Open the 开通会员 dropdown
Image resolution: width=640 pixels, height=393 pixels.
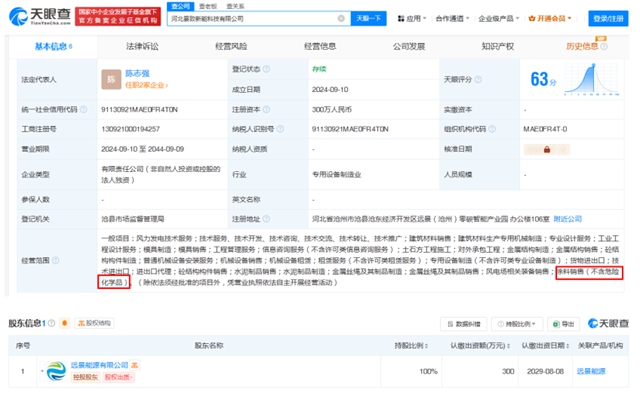click(550, 18)
